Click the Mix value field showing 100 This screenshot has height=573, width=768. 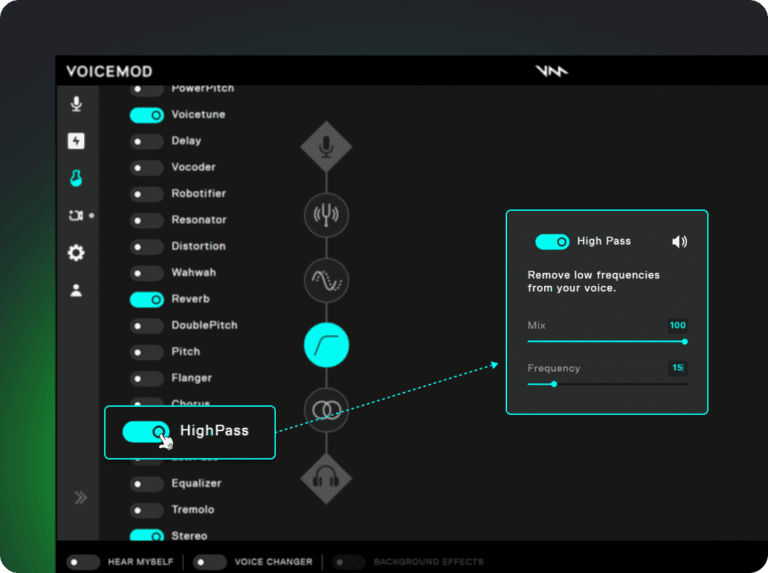pyautogui.click(x=678, y=326)
